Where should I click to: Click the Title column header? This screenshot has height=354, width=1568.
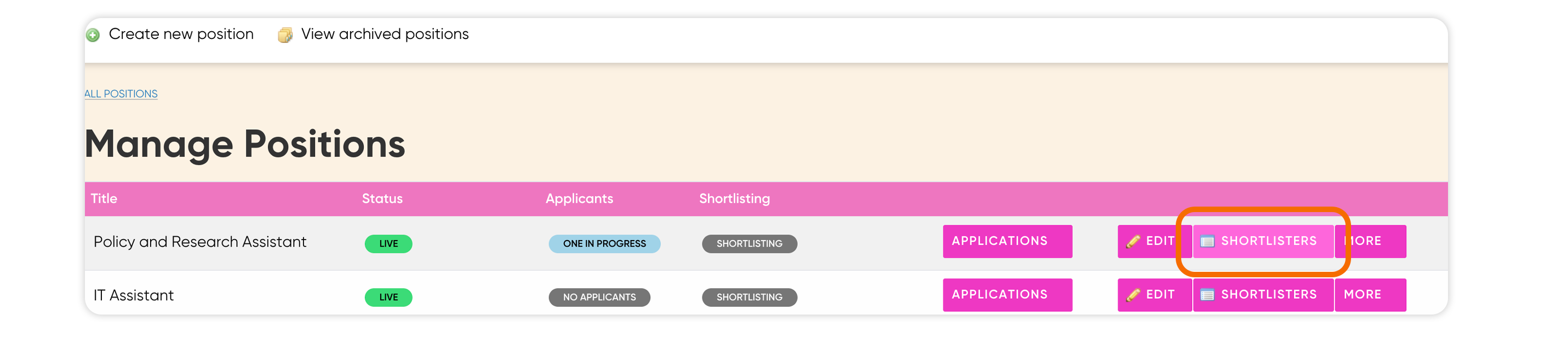104,198
